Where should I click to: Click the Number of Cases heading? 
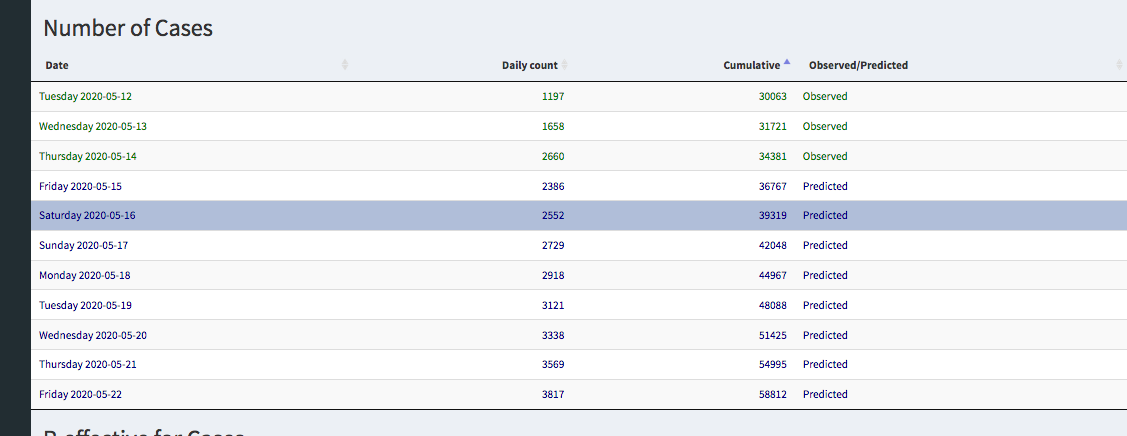click(x=128, y=28)
